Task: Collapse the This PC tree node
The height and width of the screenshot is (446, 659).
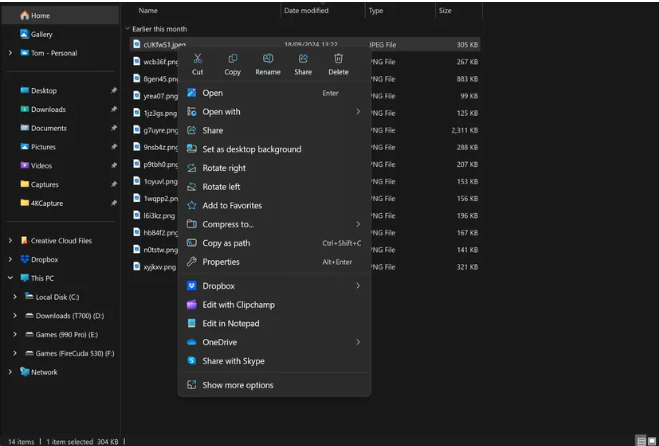Action: [x=10, y=278]
